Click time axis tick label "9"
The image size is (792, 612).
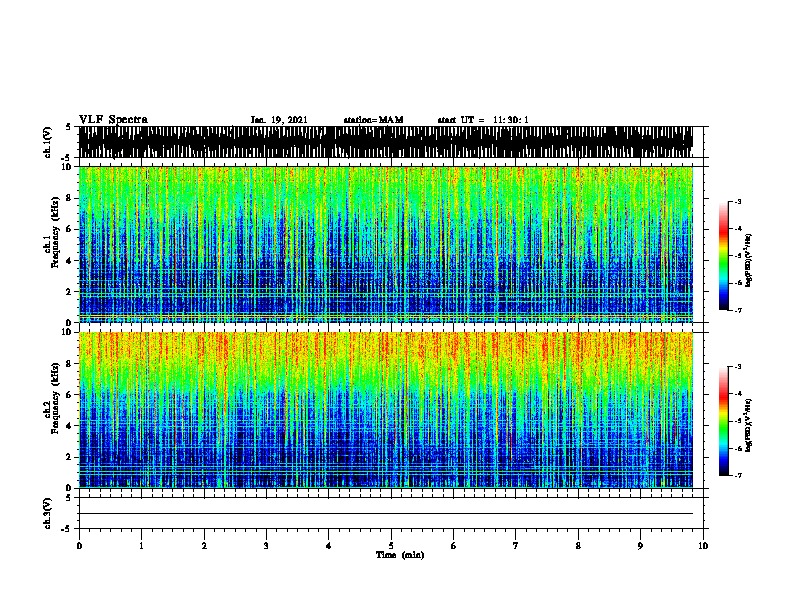point(640,546)
